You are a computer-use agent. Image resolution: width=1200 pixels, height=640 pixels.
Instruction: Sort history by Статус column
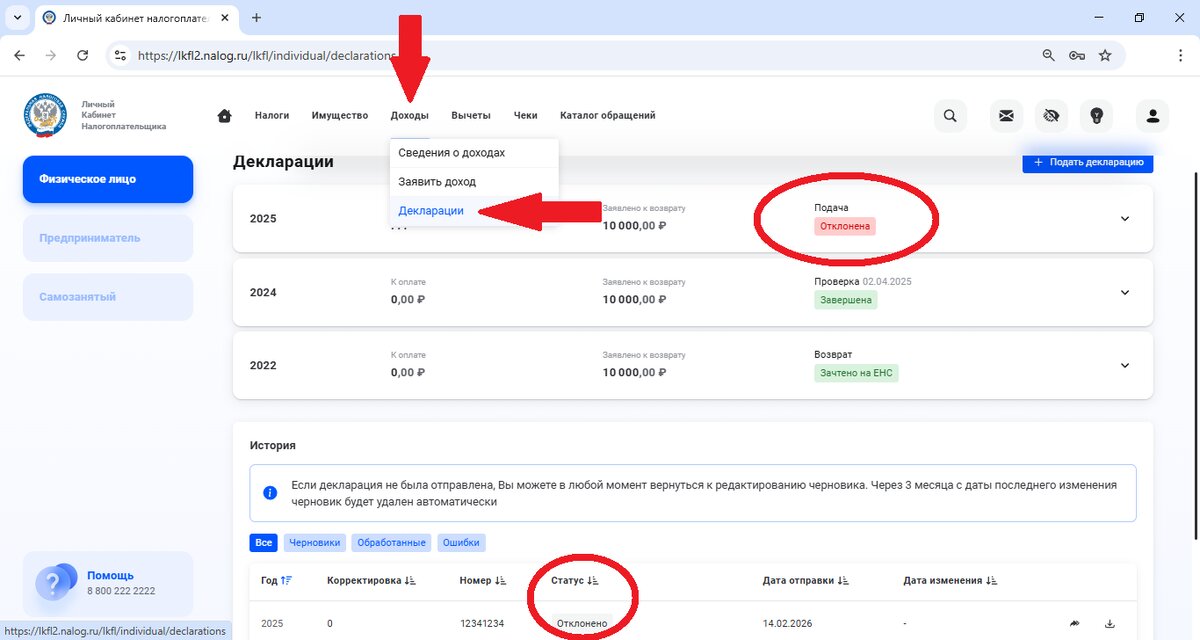point(575,580)
